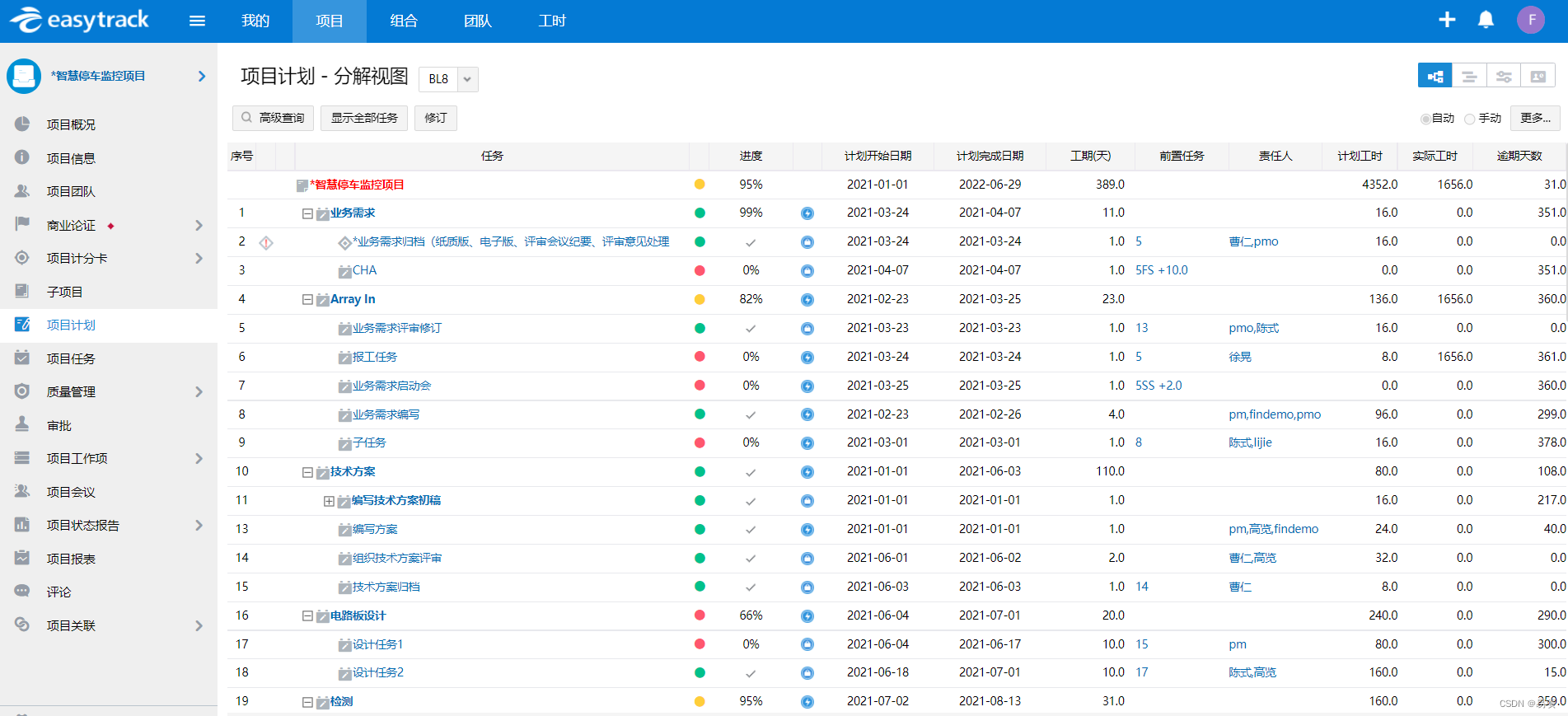
Task: Click the 项目会议 sidebar icon
Action: [22, 491]
